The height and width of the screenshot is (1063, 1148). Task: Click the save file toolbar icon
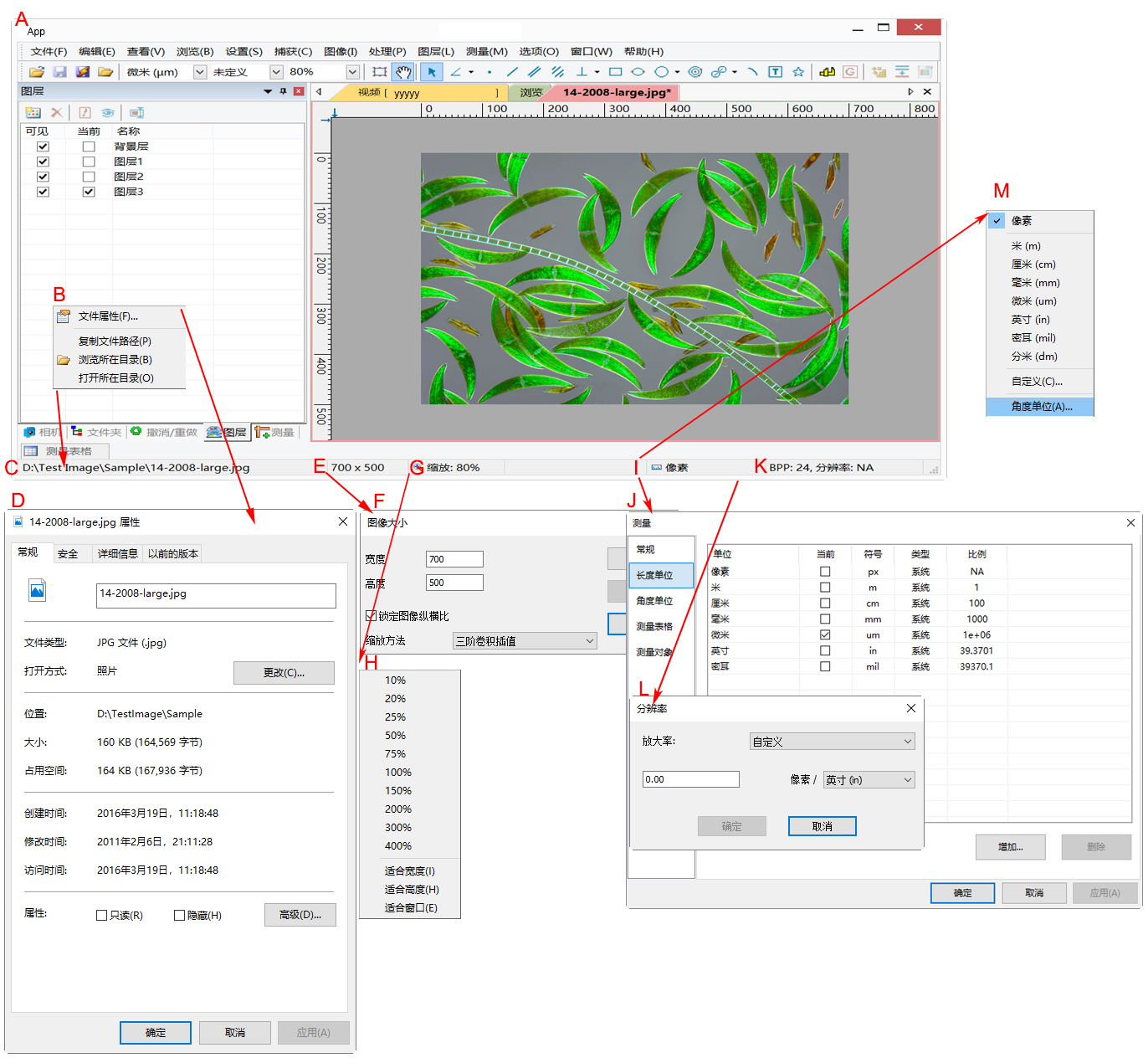tap(59, 72)
